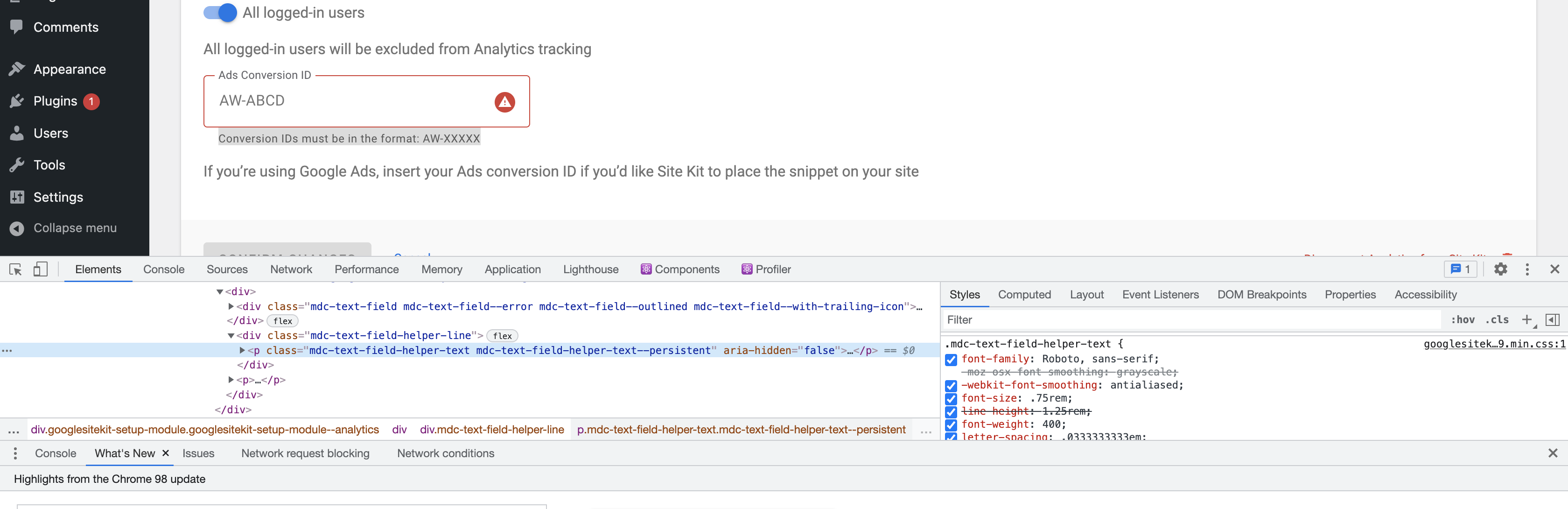Expand the collapsed p element node
This screenshot has height=509, width=1568.
pyautogui.click(x=231, y=379)
